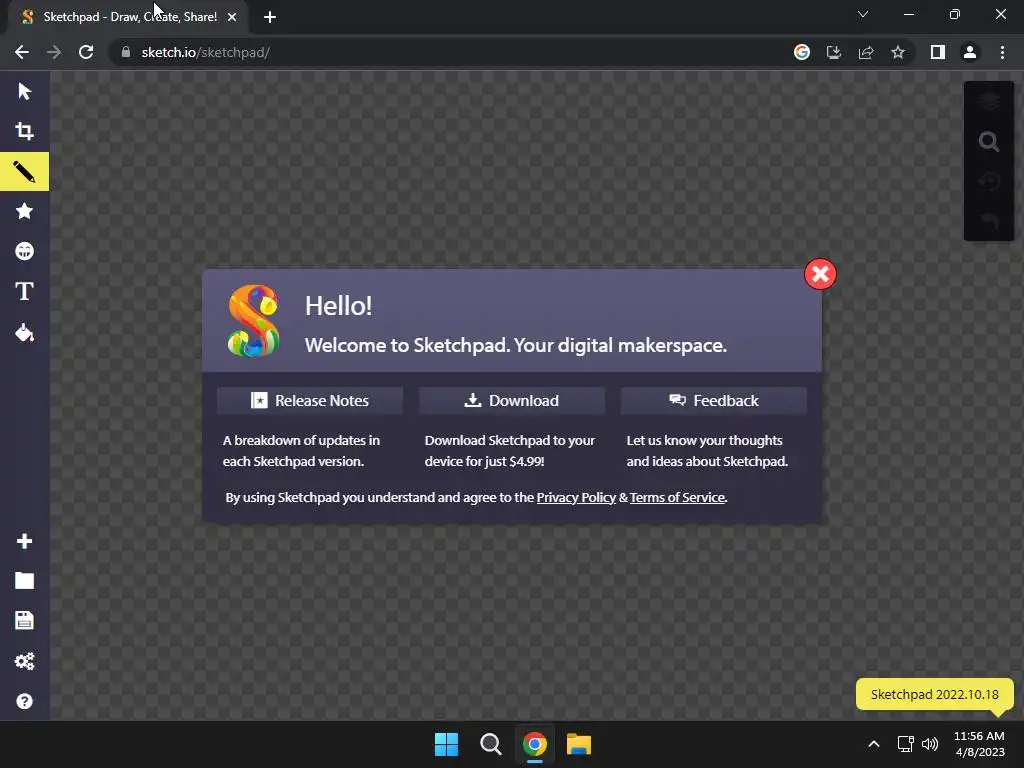This screenshot has height=768, width=1024.
Task: Click the plus New sketch icon
Action: (x=24, y=541)
